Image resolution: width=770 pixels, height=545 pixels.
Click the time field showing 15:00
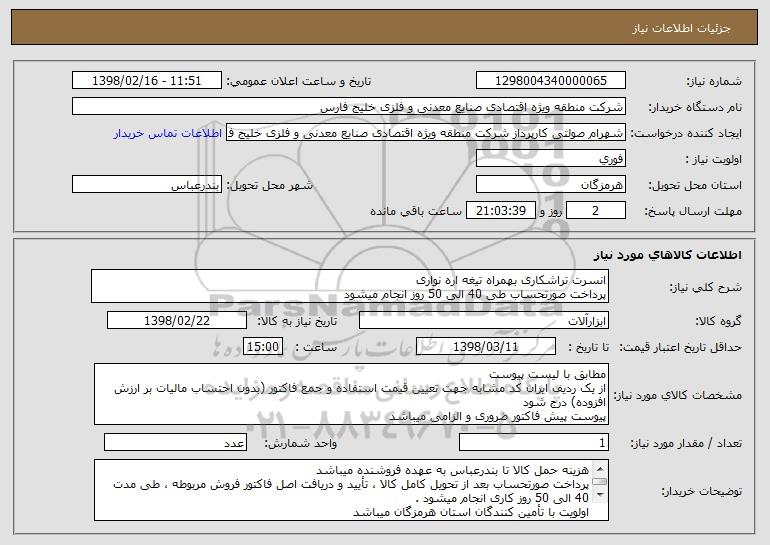263,347
